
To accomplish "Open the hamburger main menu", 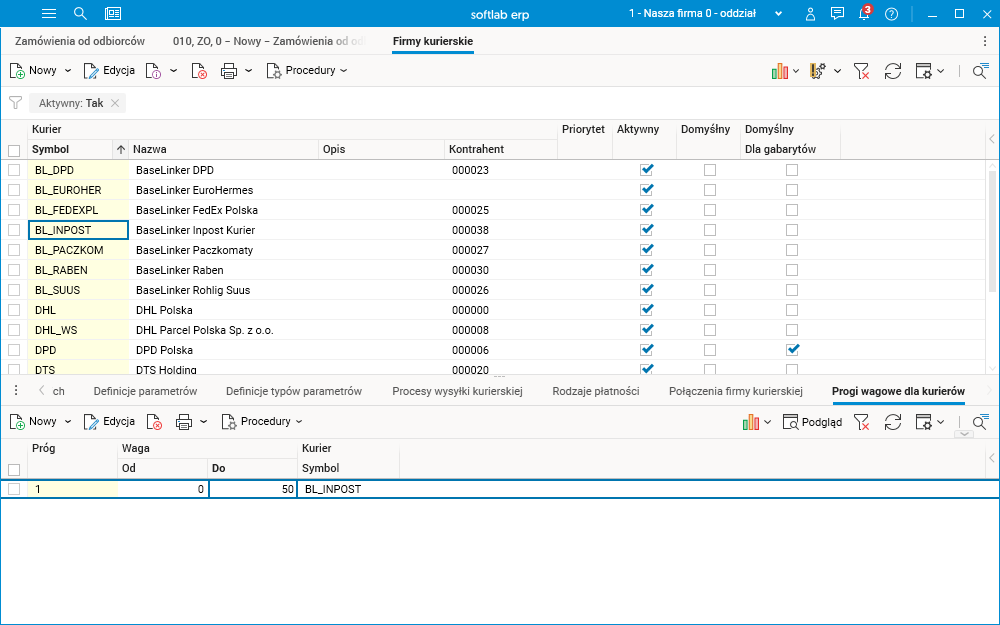I will point(49,13).
